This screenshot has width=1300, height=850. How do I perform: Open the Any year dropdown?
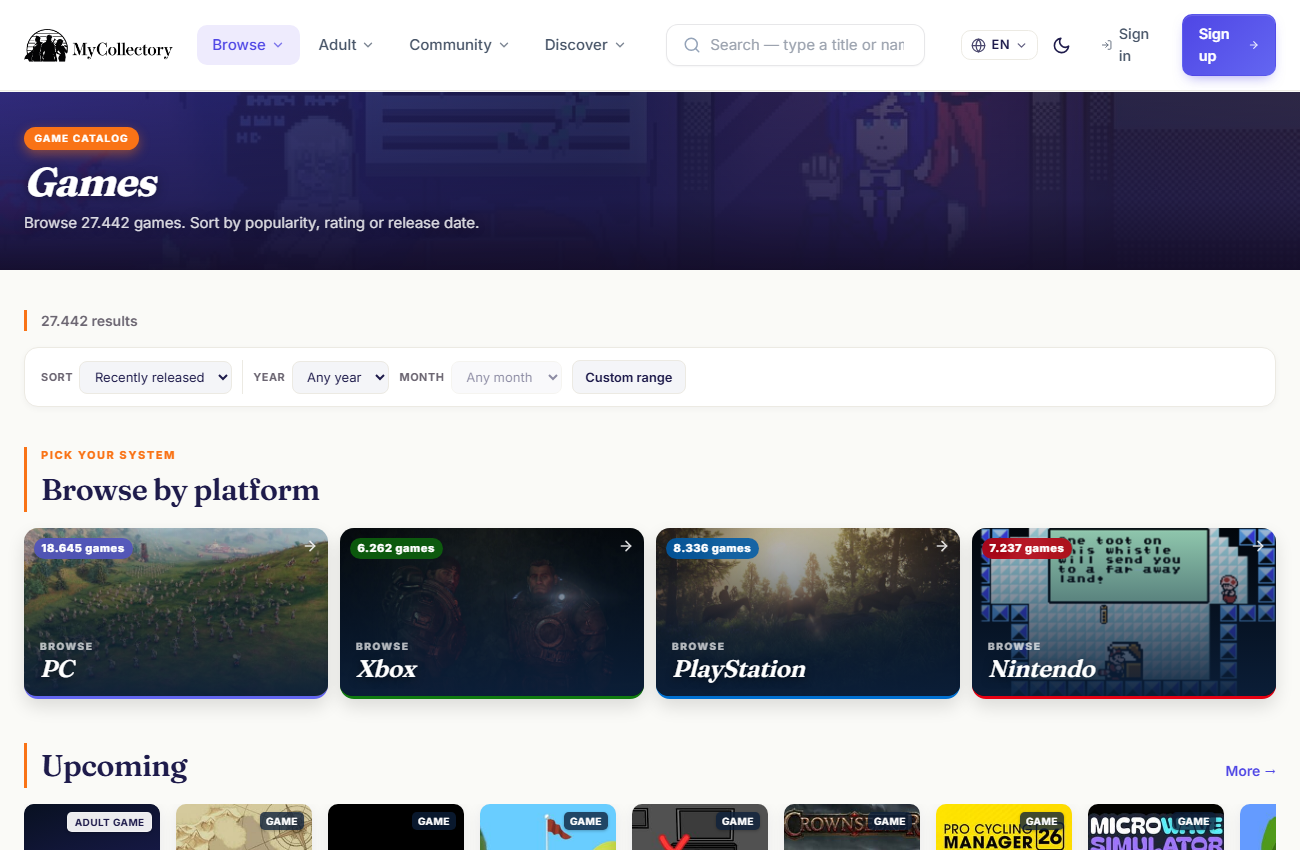(x=340, y=377)
